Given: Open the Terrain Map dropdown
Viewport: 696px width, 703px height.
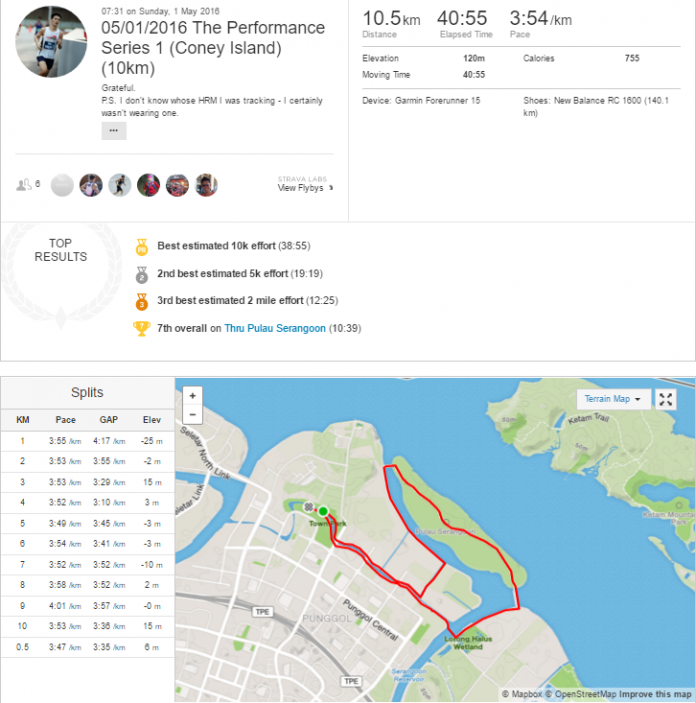Looking at the screenshot, I should 612,399.
